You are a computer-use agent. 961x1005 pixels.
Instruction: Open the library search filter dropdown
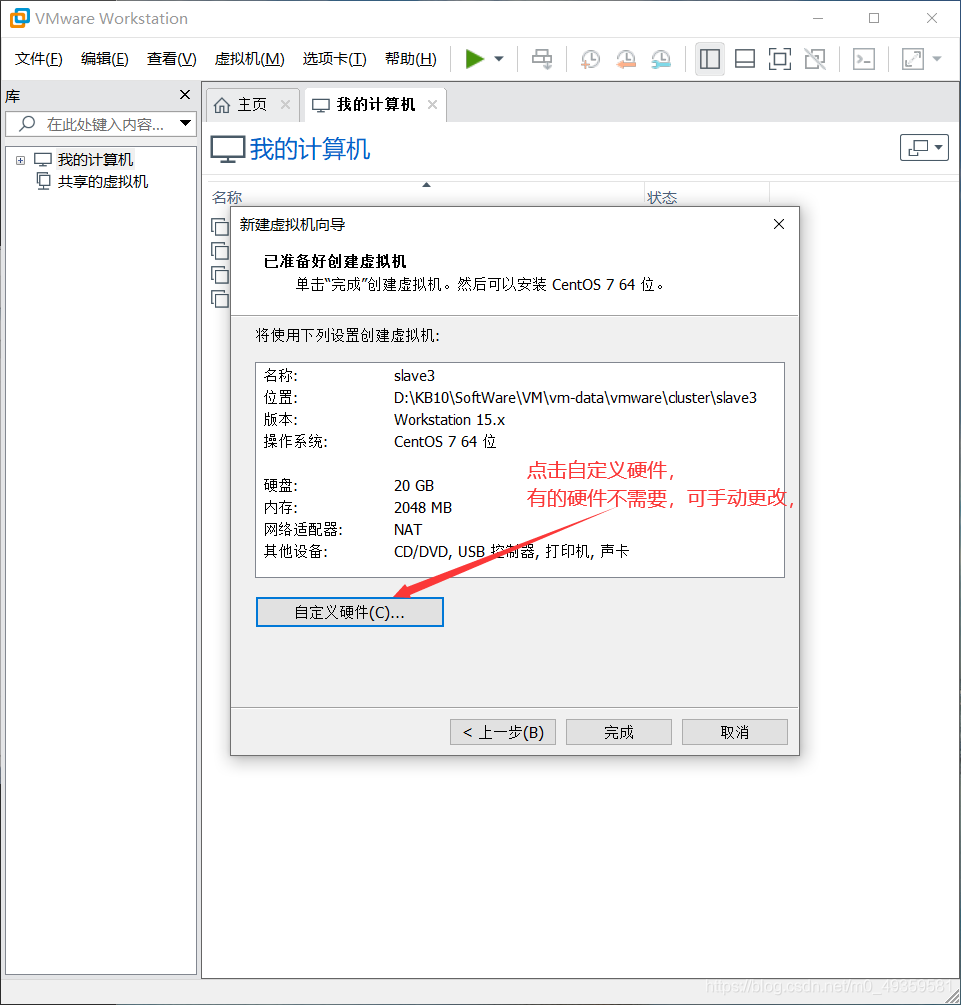(x=186, y=123)
